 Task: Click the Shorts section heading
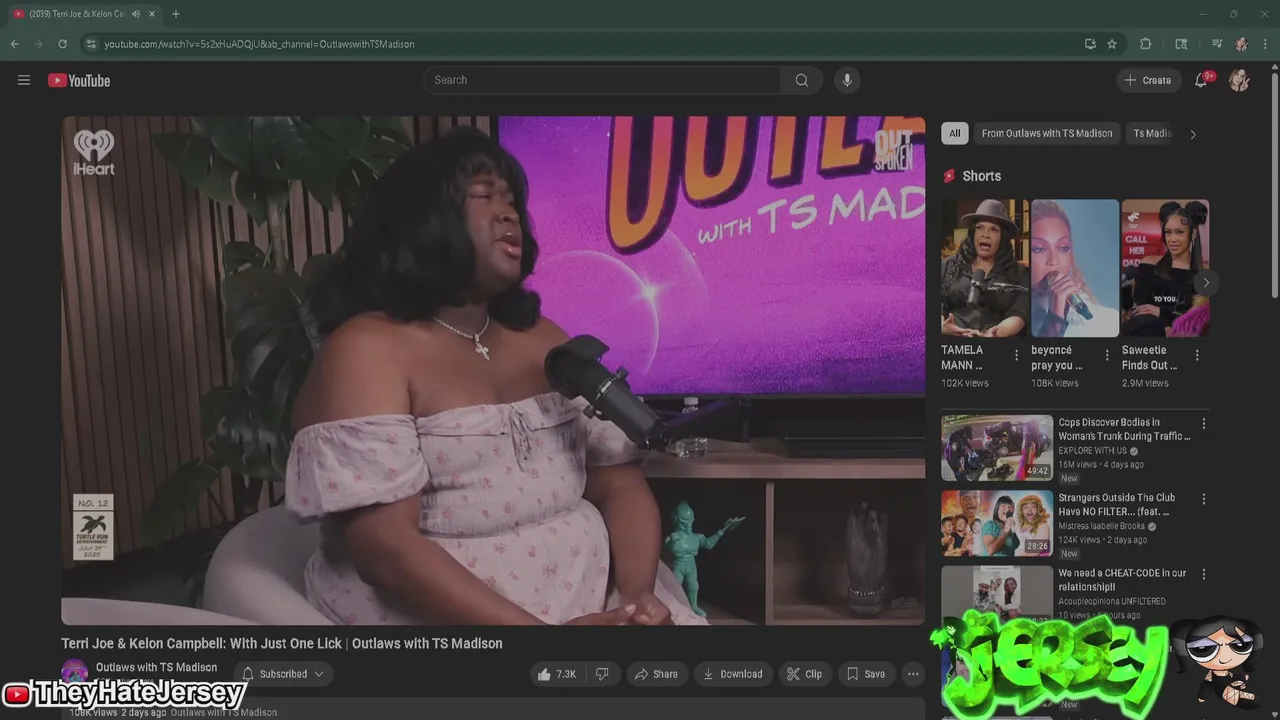(981, 176)
